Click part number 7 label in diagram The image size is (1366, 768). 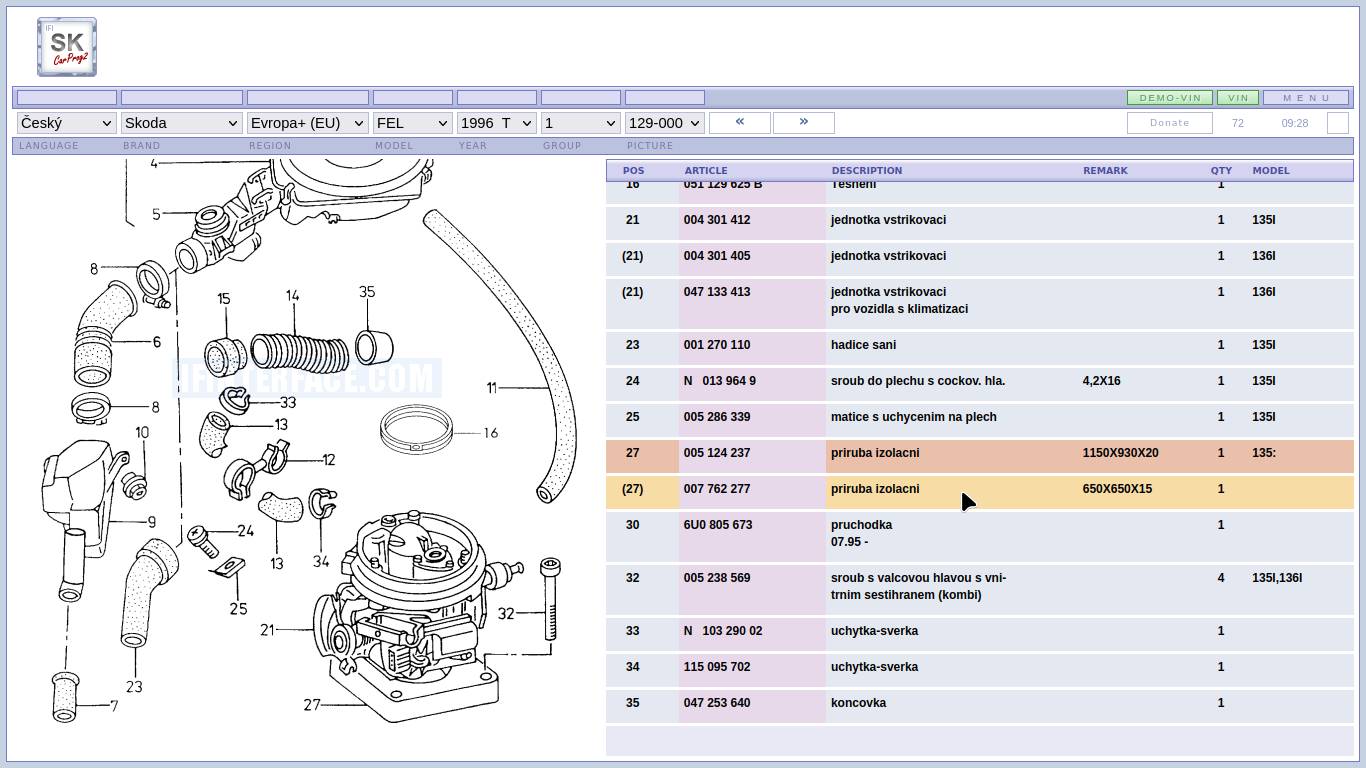tap(114, 706)
